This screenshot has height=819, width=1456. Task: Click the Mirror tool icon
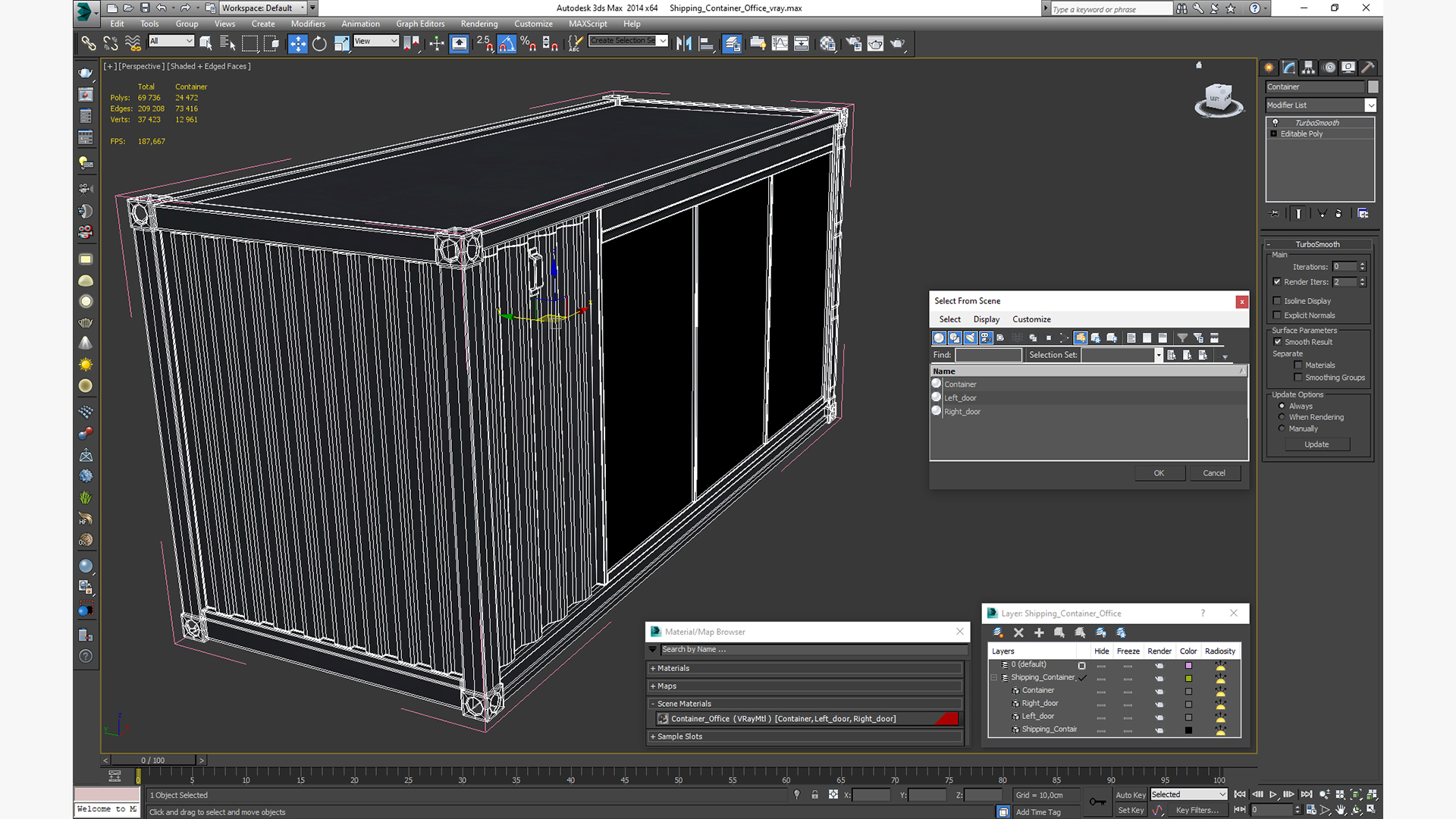pos(684,43)
